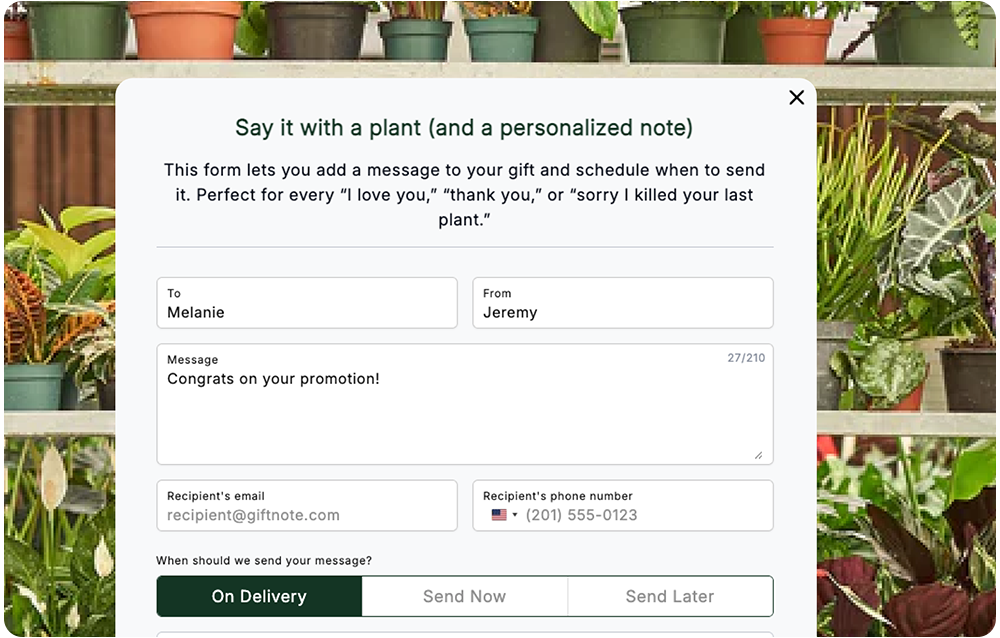This screenshot has width=1000, height=638.
Task: Focus the Recipient's email input
Action: (306, 515)
